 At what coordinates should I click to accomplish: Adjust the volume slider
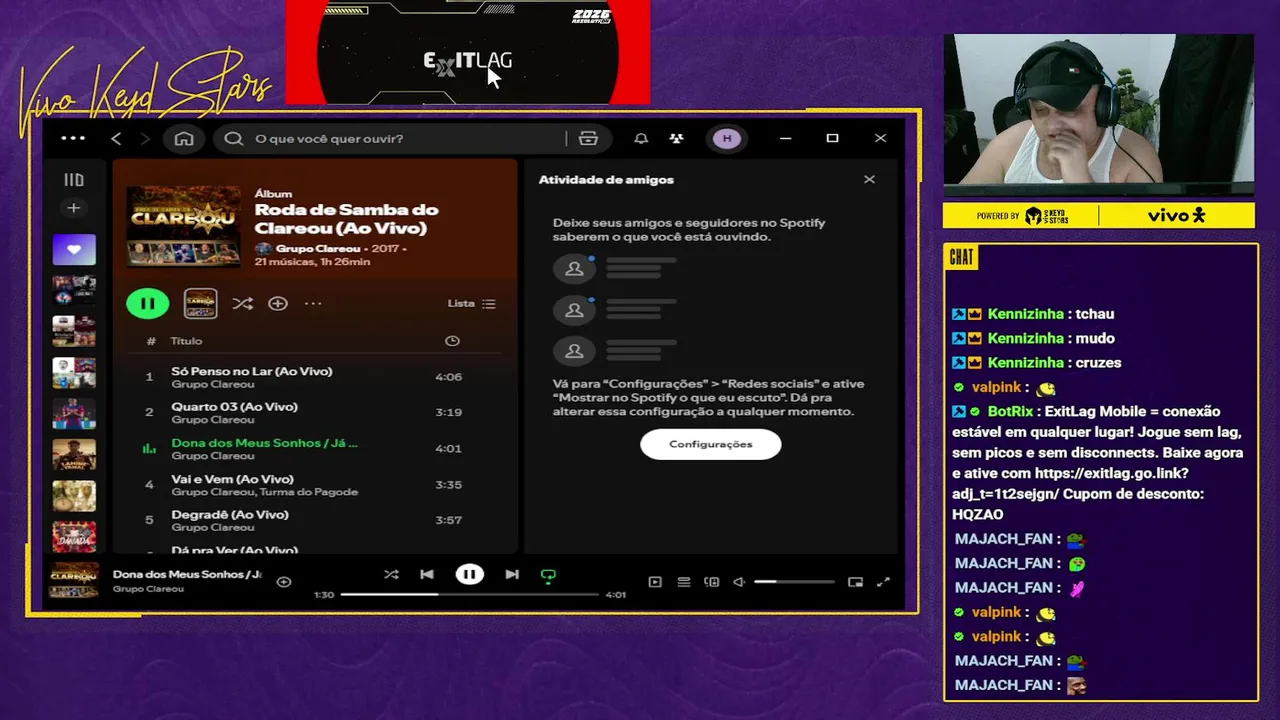[x=794, y=581]
